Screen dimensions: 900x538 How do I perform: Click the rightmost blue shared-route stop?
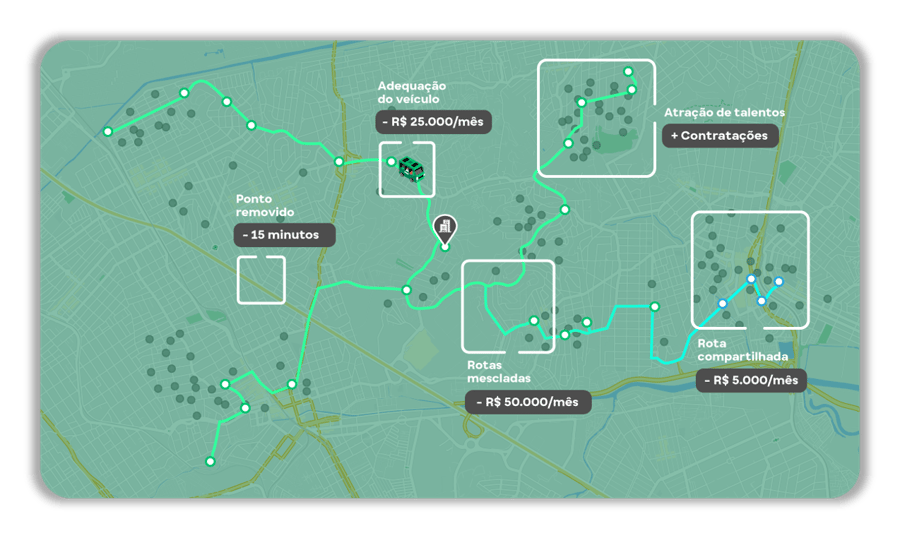click(x=779, y=281)
